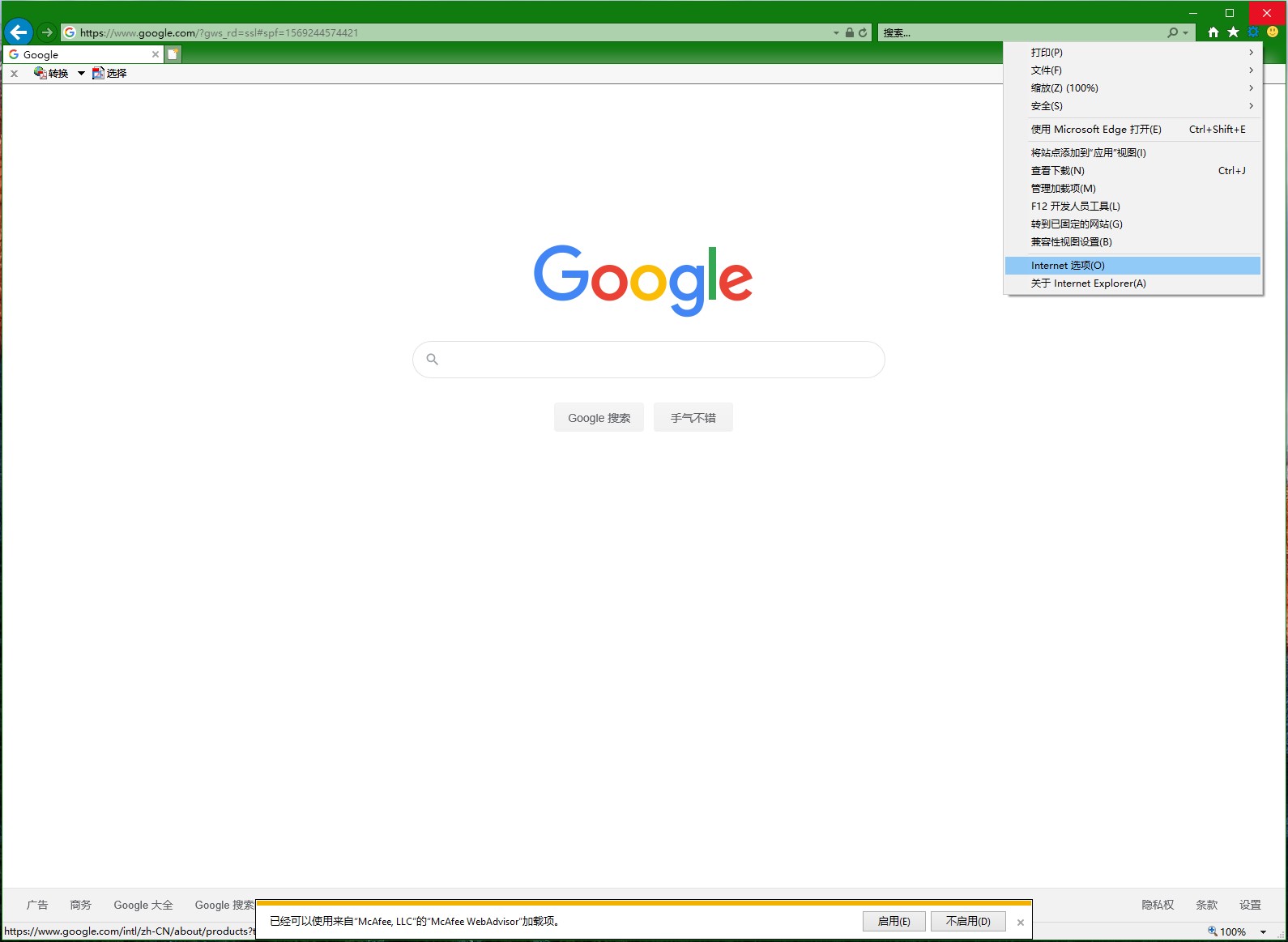This screenshot has width=1288, height=942.
Task: Click the refresh icon in the address bar
Action: pyautogui.click(x=863, y=32)
